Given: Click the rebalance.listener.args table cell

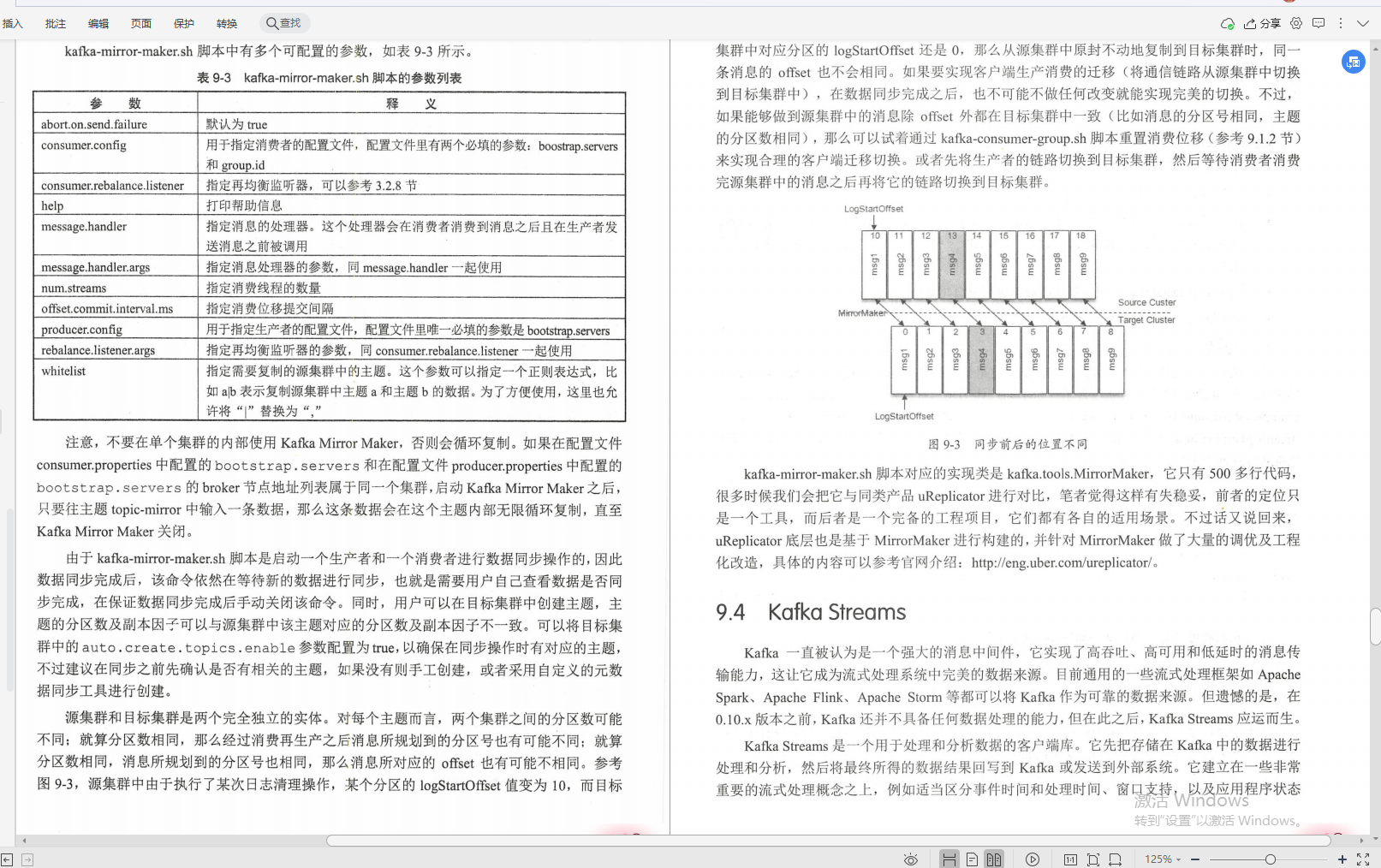Looking at the screenshot, I should [x=116, y=350].
